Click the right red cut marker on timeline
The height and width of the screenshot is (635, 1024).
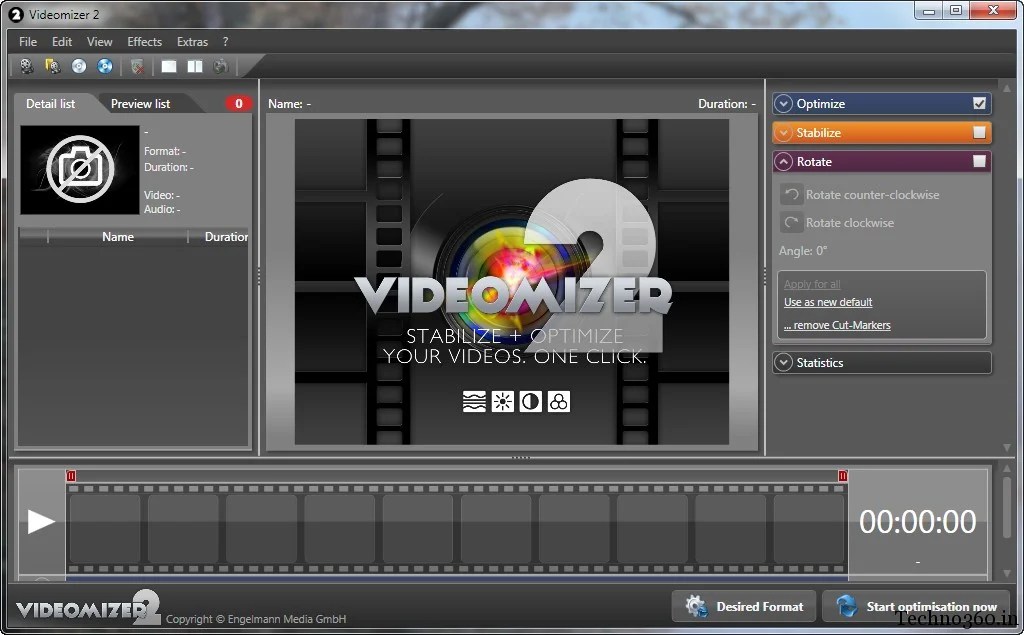[842, 476]
